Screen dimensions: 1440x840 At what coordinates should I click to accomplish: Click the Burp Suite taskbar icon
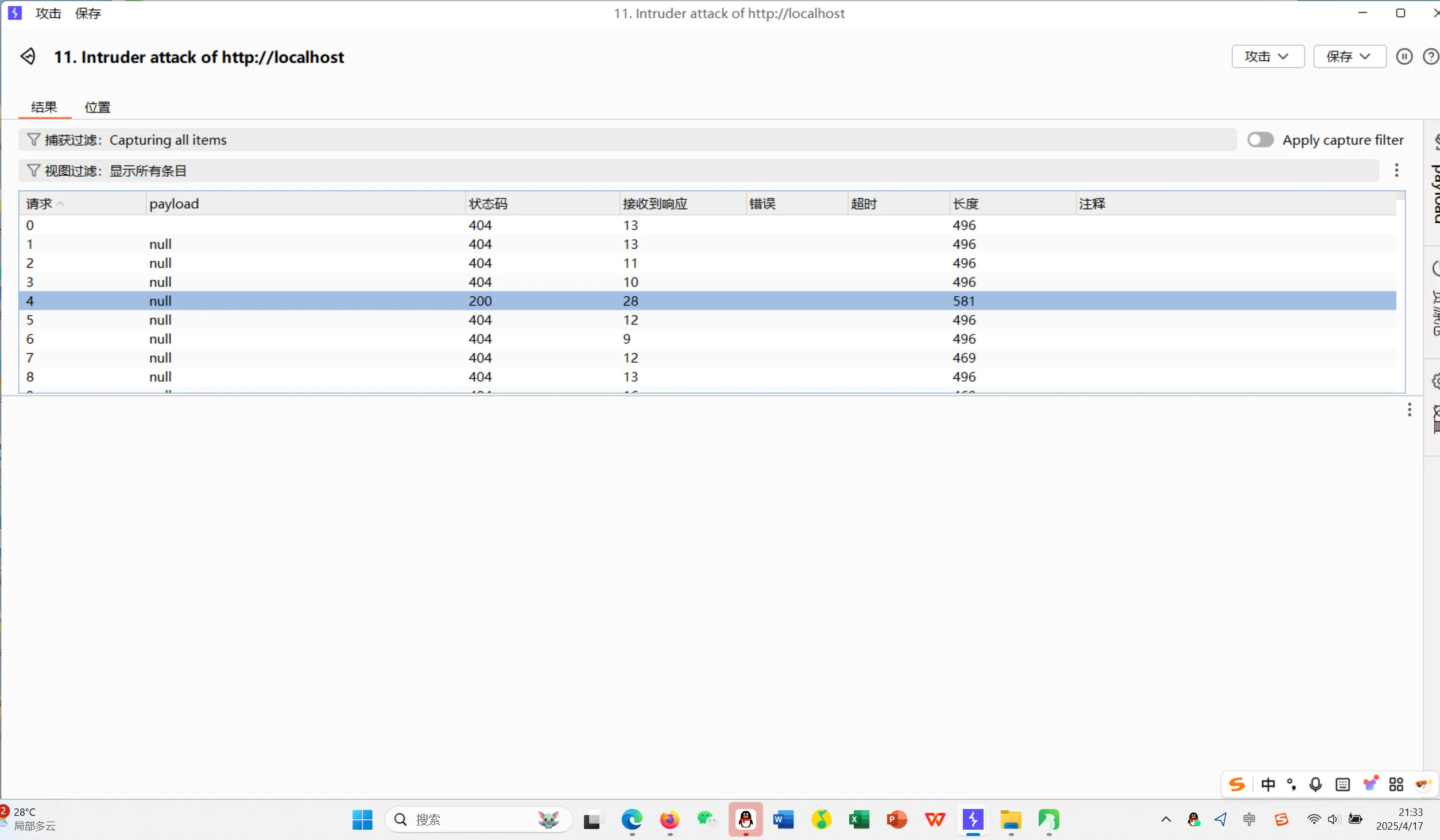(973, 819)
